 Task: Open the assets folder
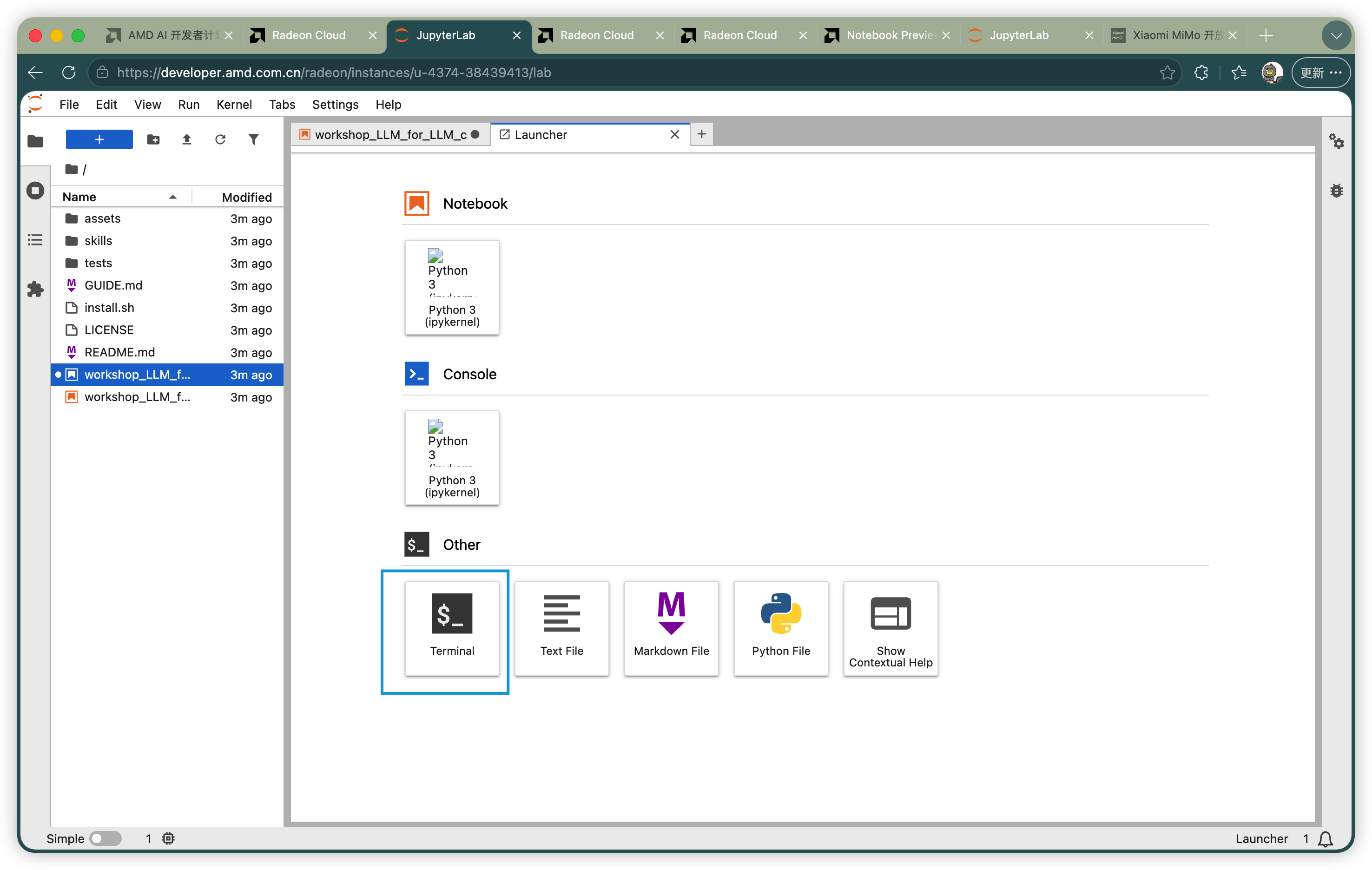click(167, 219)
